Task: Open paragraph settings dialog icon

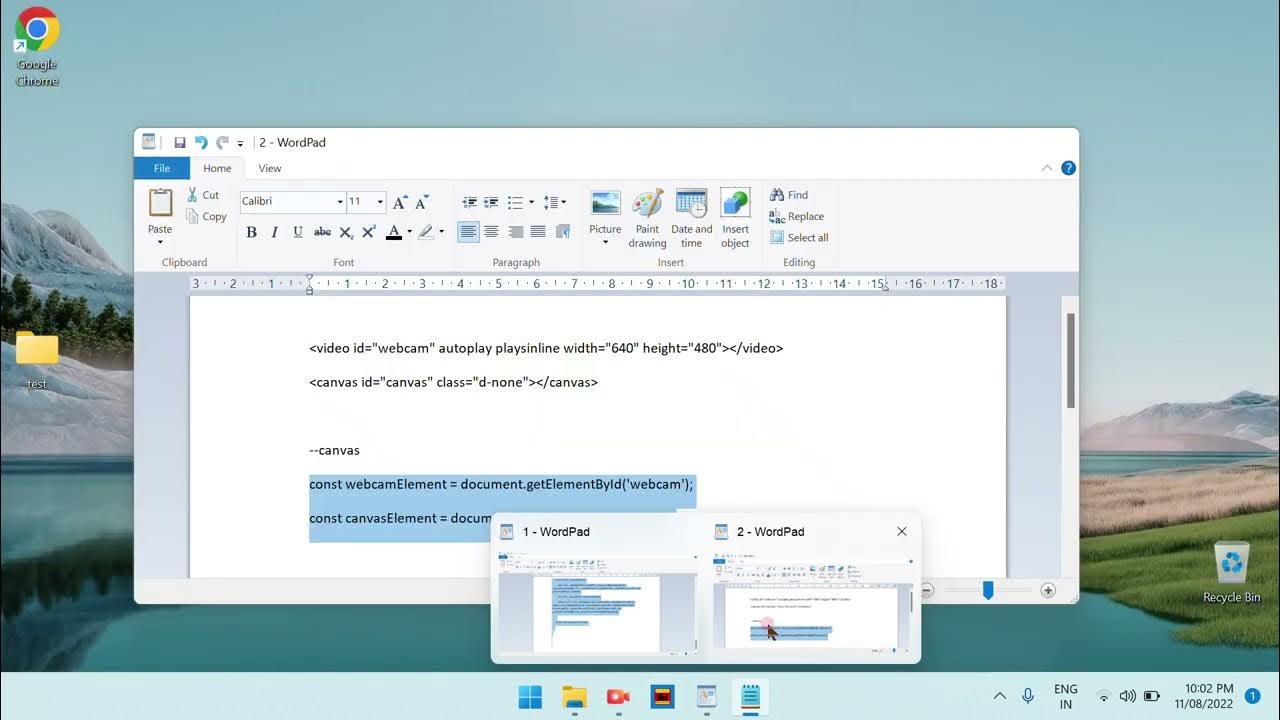Action: click(563, 232)
